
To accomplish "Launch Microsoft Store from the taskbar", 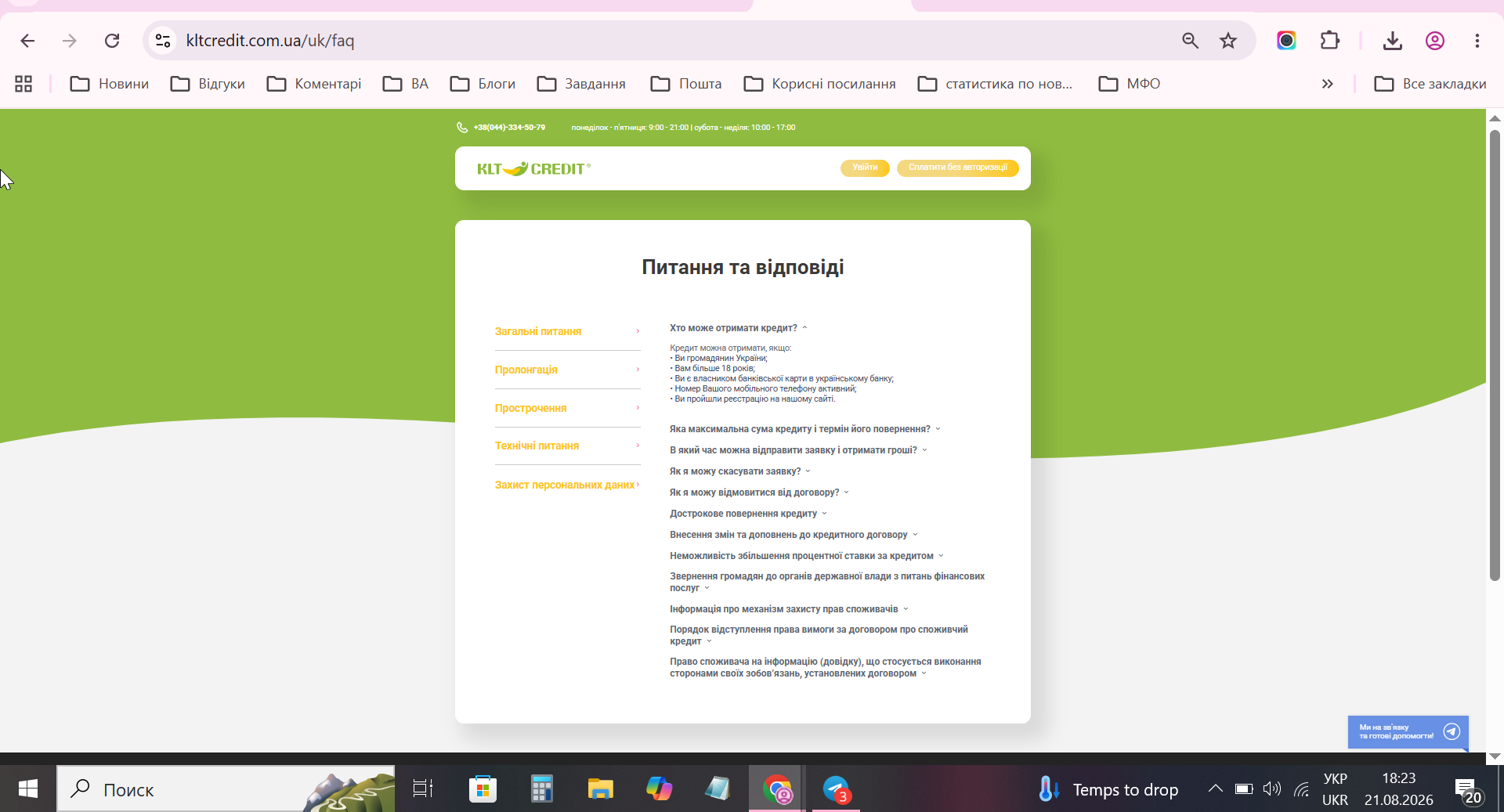I will click(x=483, y=789).
